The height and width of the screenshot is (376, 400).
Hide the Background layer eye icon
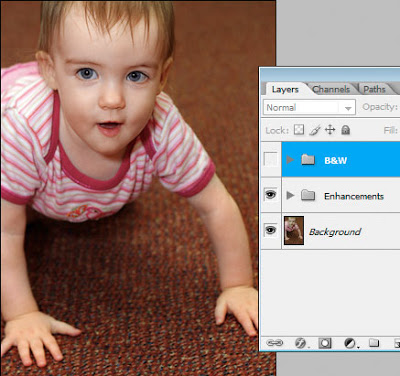point(270,230)
